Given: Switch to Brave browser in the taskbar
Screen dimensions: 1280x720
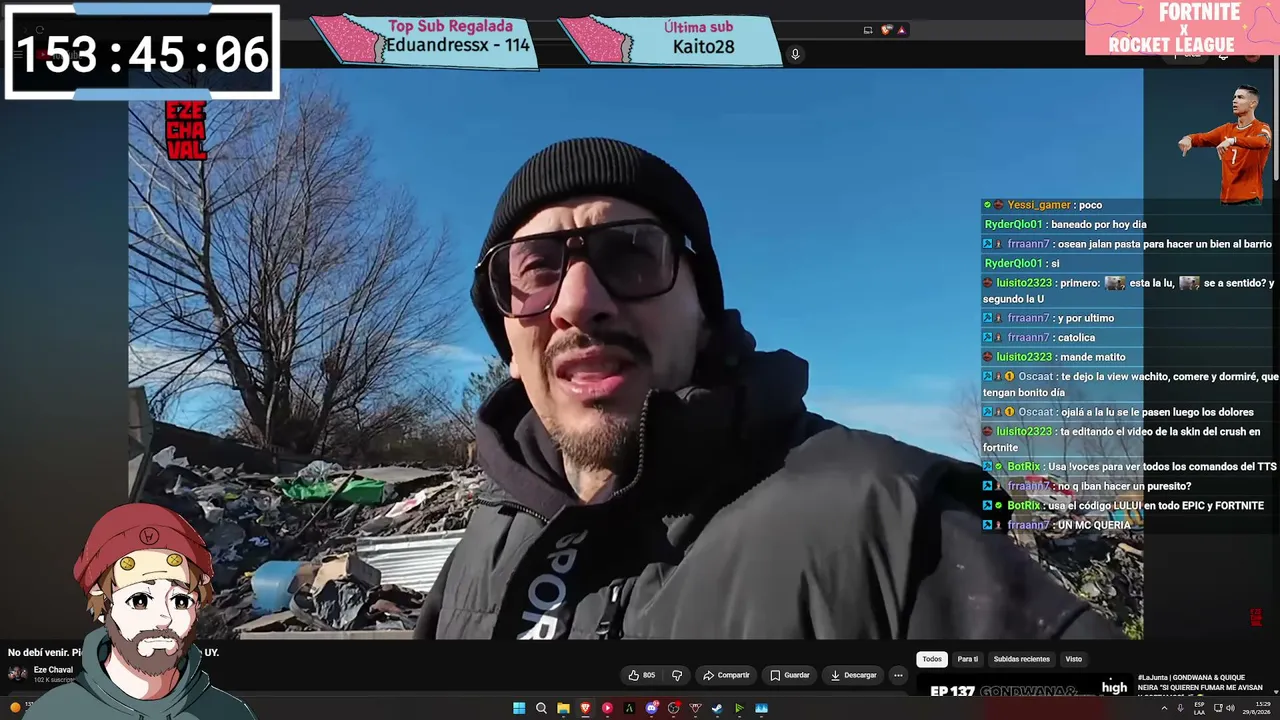Looking at the screenshot, I should point(585,708).
